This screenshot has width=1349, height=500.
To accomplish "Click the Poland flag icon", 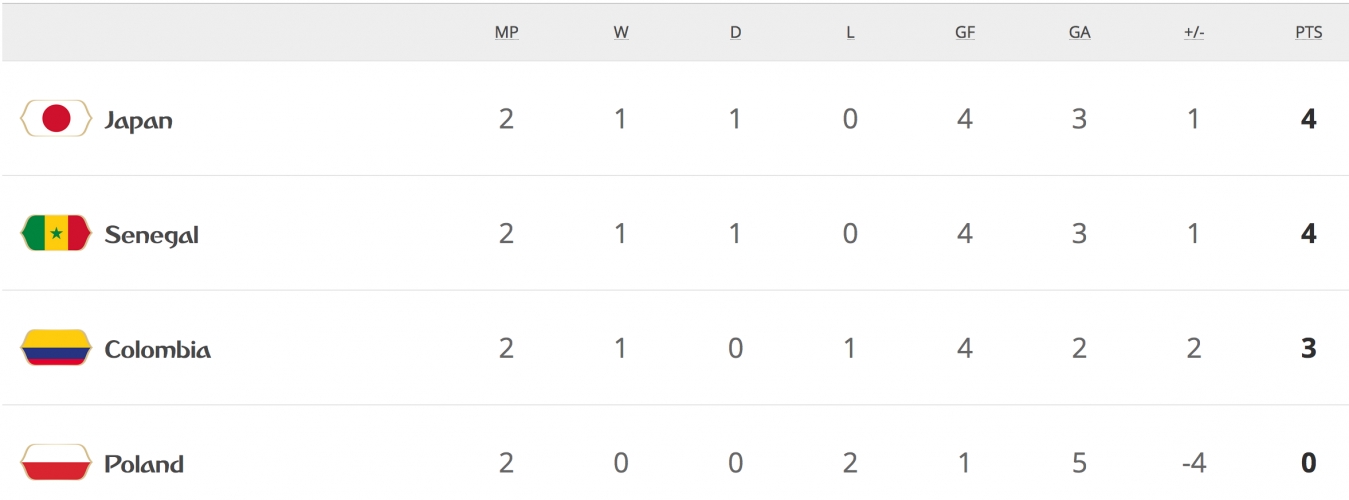I will (56, 463).
